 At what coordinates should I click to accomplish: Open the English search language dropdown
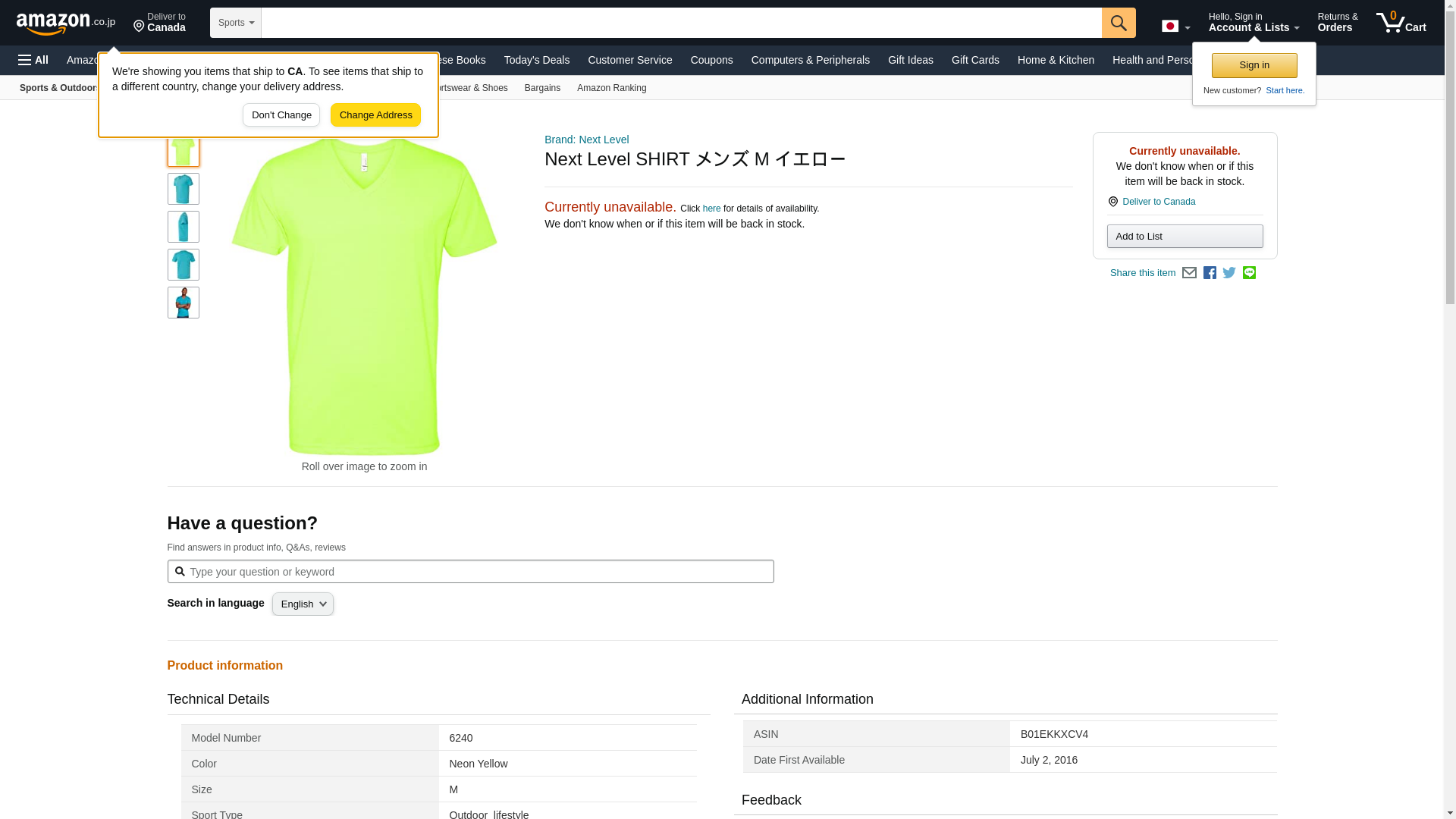(303, 604)
